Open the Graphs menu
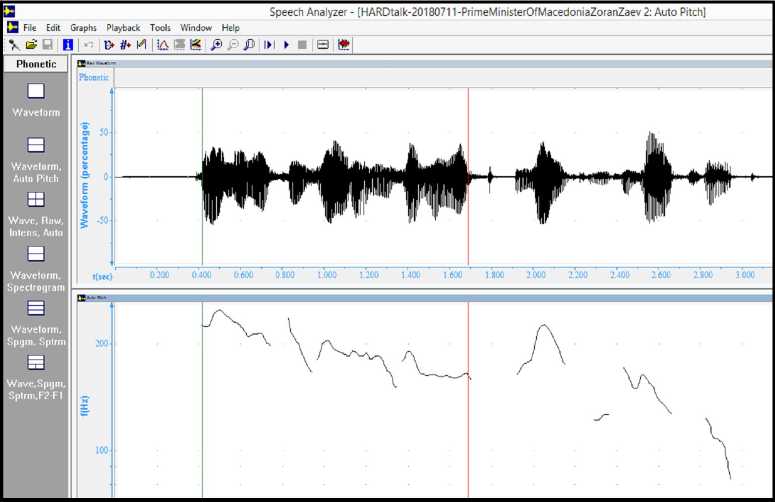 [83, 28]
